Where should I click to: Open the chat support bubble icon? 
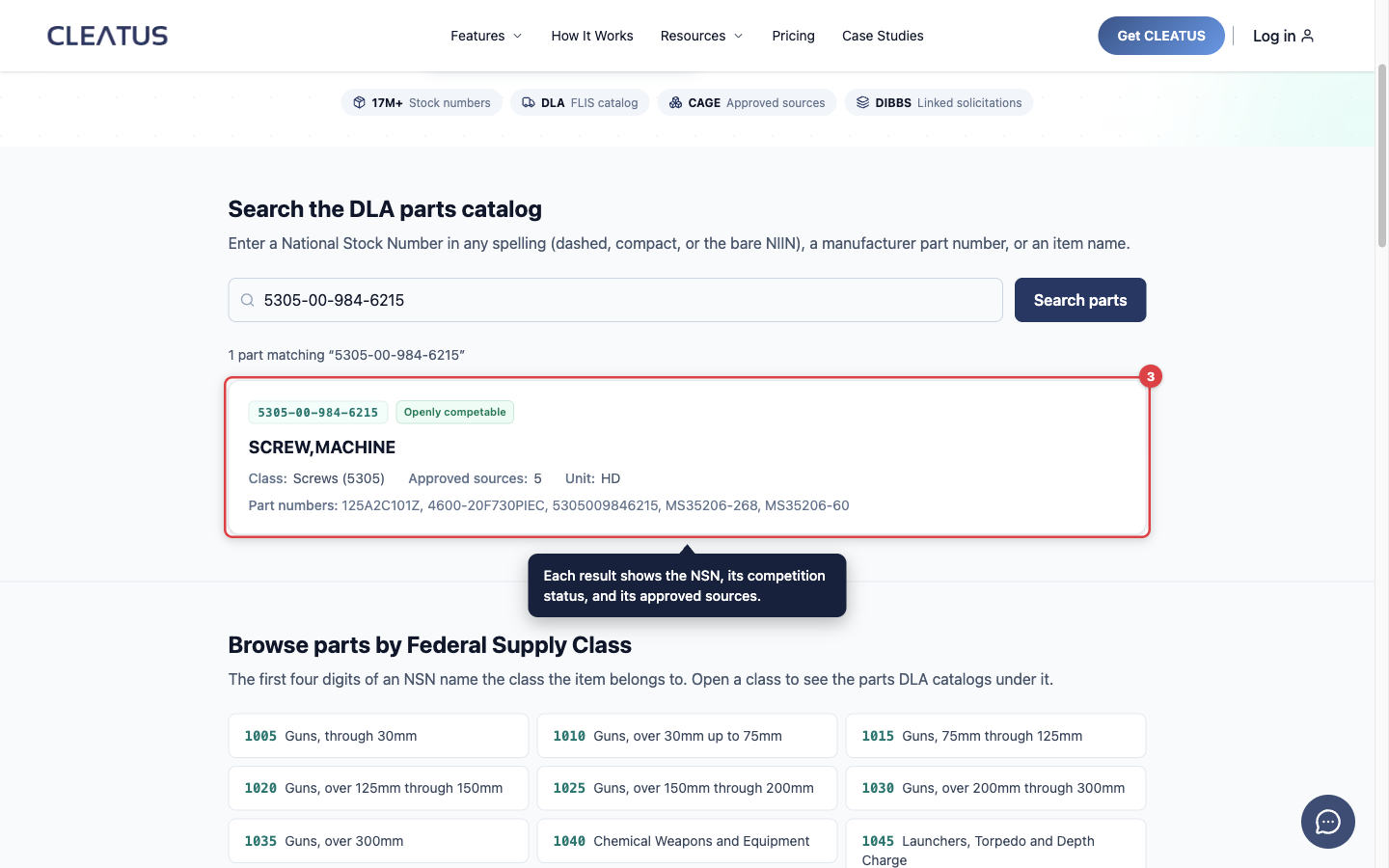click(1328, 822)
